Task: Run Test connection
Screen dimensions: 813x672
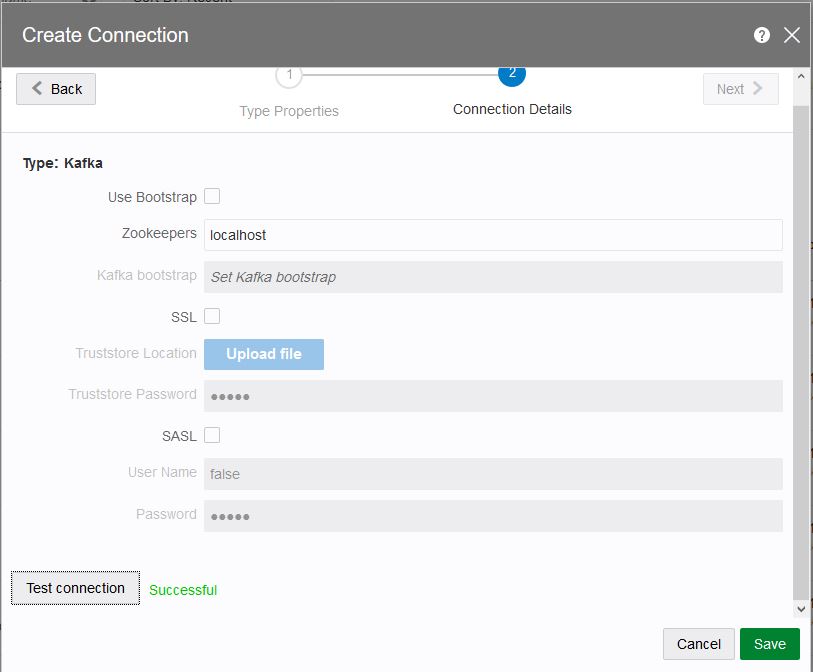Action: tap(76, 588)
